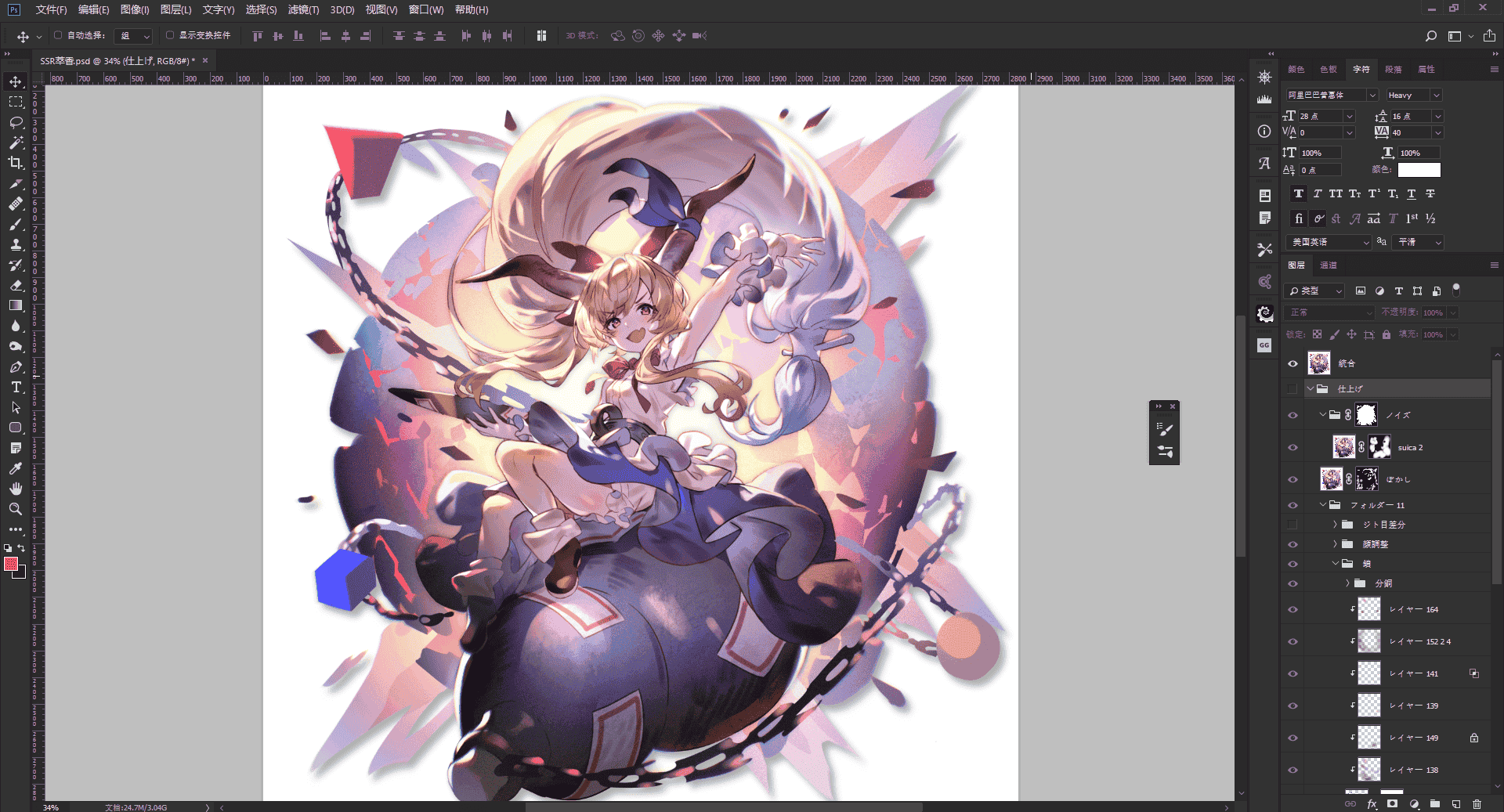The image size is (1504, 812).
Task: Select the Lasso tool
Action: (x=16, y=122)
